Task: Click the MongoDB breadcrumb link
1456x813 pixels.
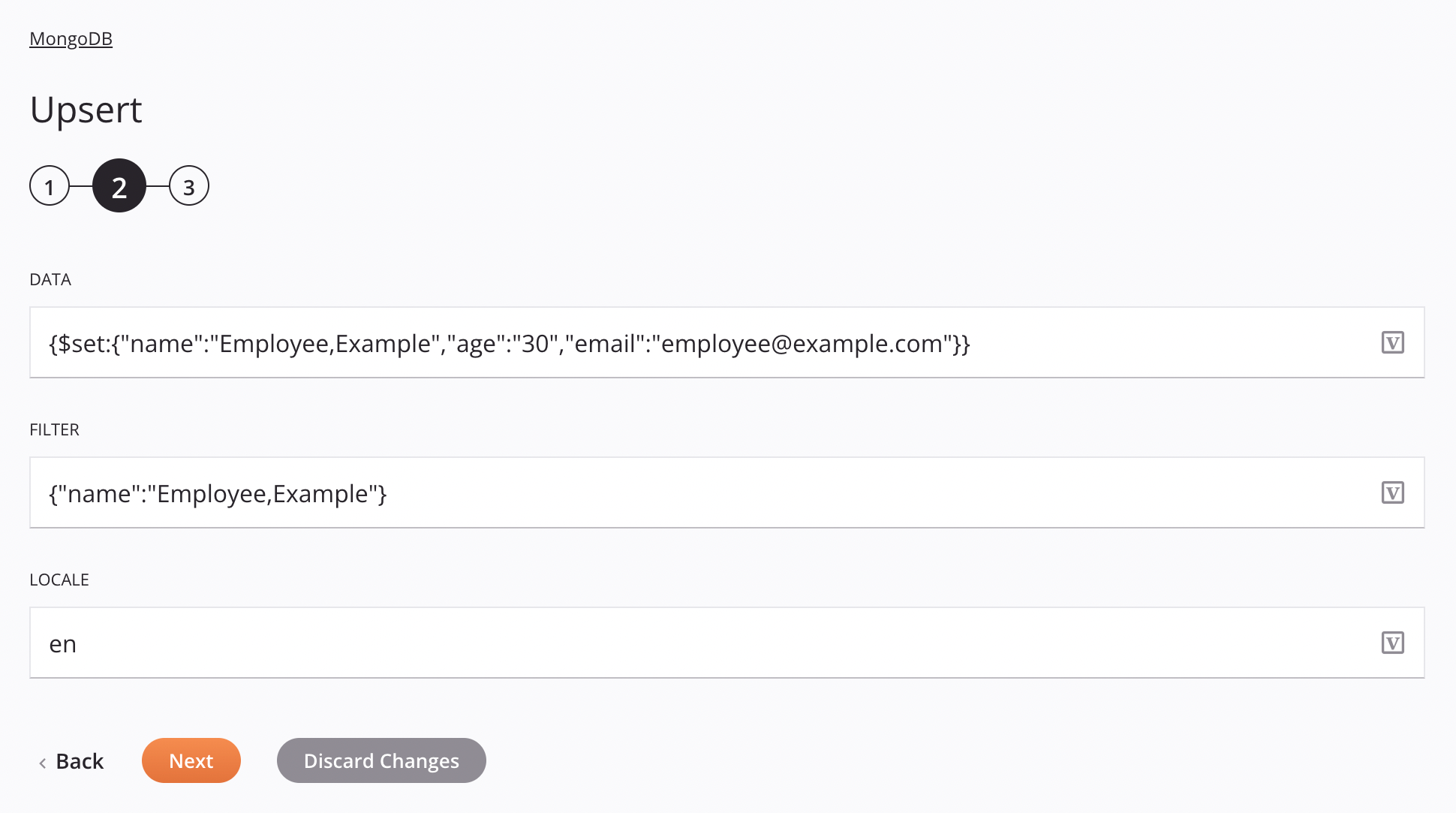Action: point(71,38)
